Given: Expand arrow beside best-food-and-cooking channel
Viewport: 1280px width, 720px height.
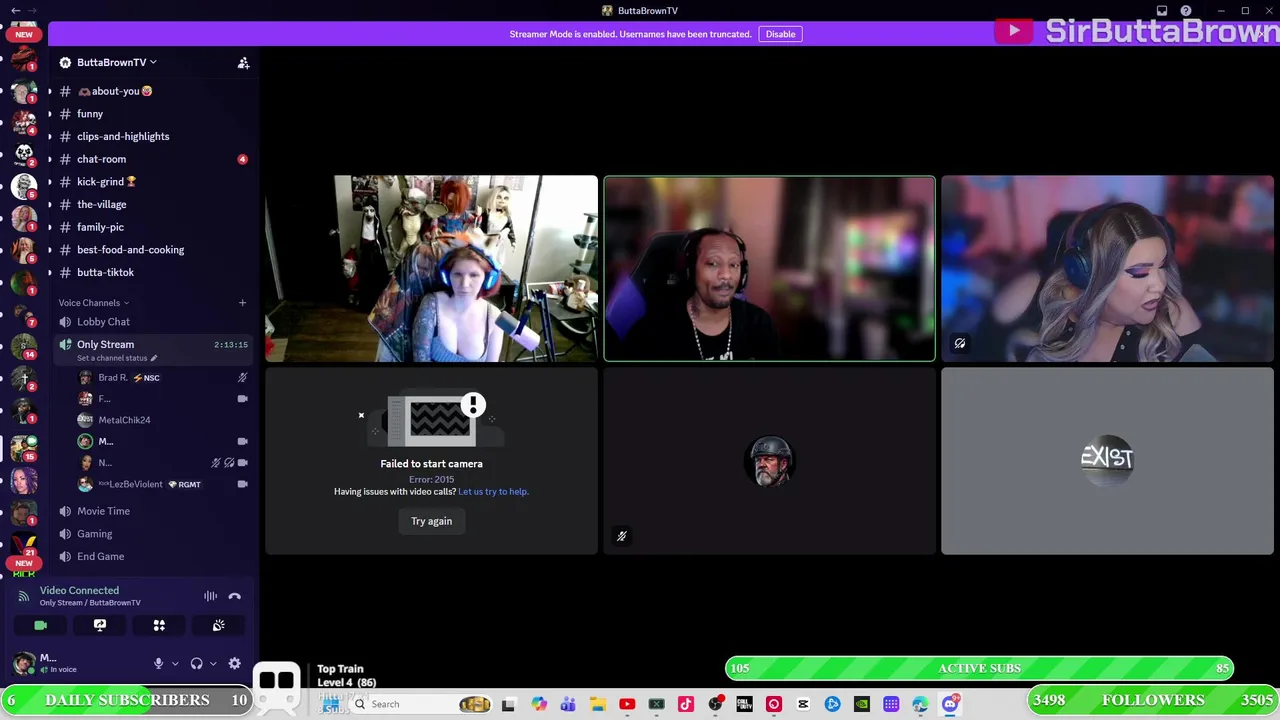Looking at the screenshot, I should tap(50, 250).
